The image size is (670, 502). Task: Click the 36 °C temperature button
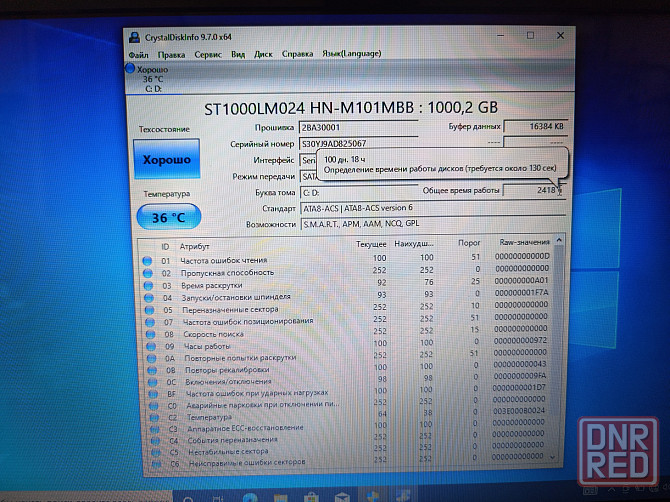pyautogui.click(x=168, y=217)
